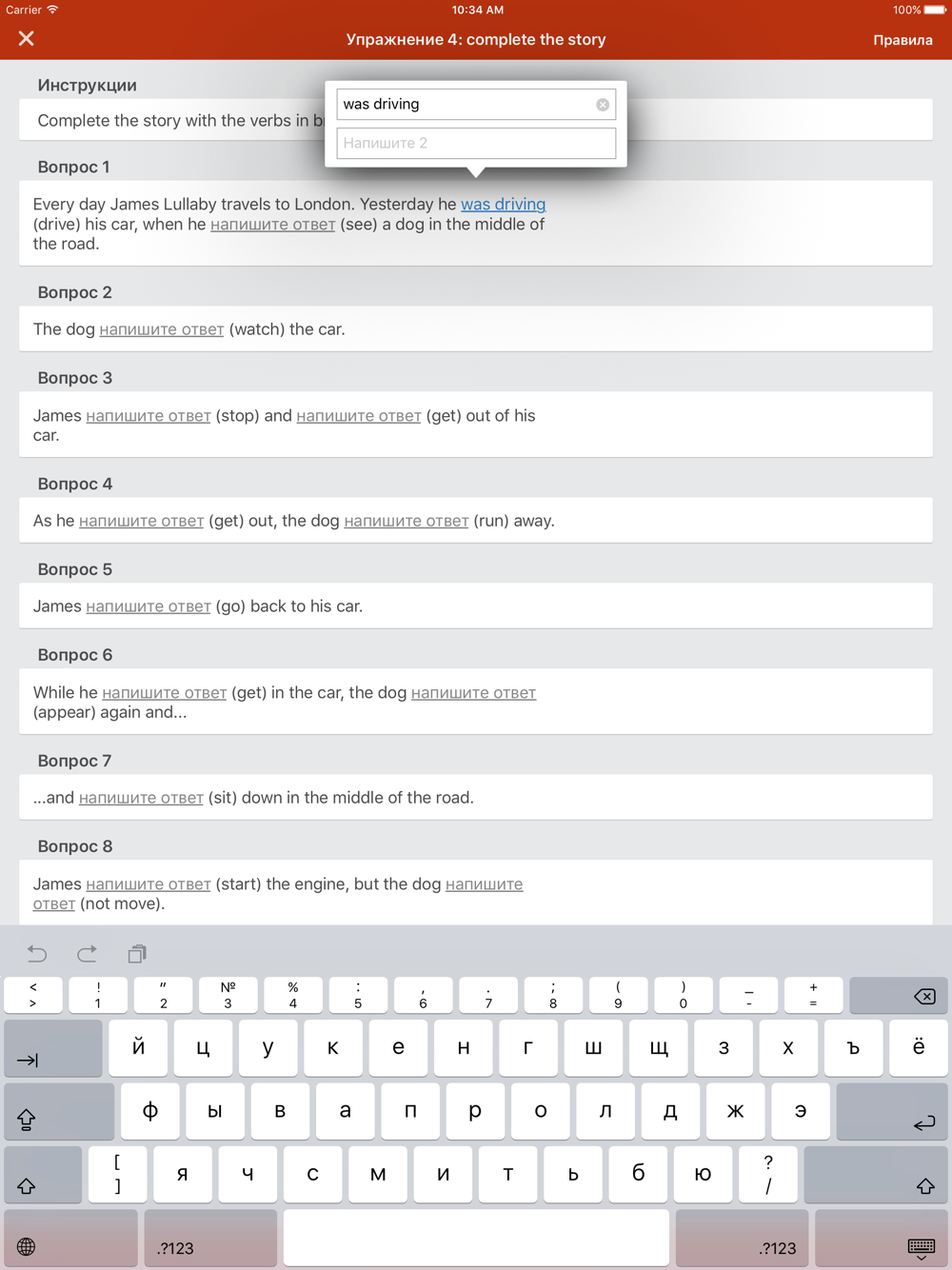Tap the clipboard paste icon on keyboard

[x=137, y=953]
